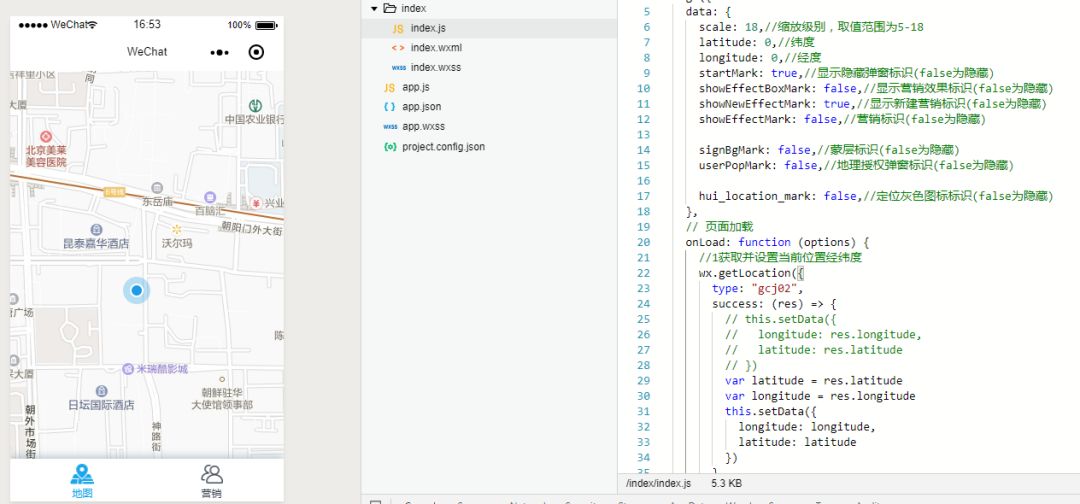Open index.js in the file tree
The image size is (1080, 504).
pyautogui.click(x=428, y=28)
